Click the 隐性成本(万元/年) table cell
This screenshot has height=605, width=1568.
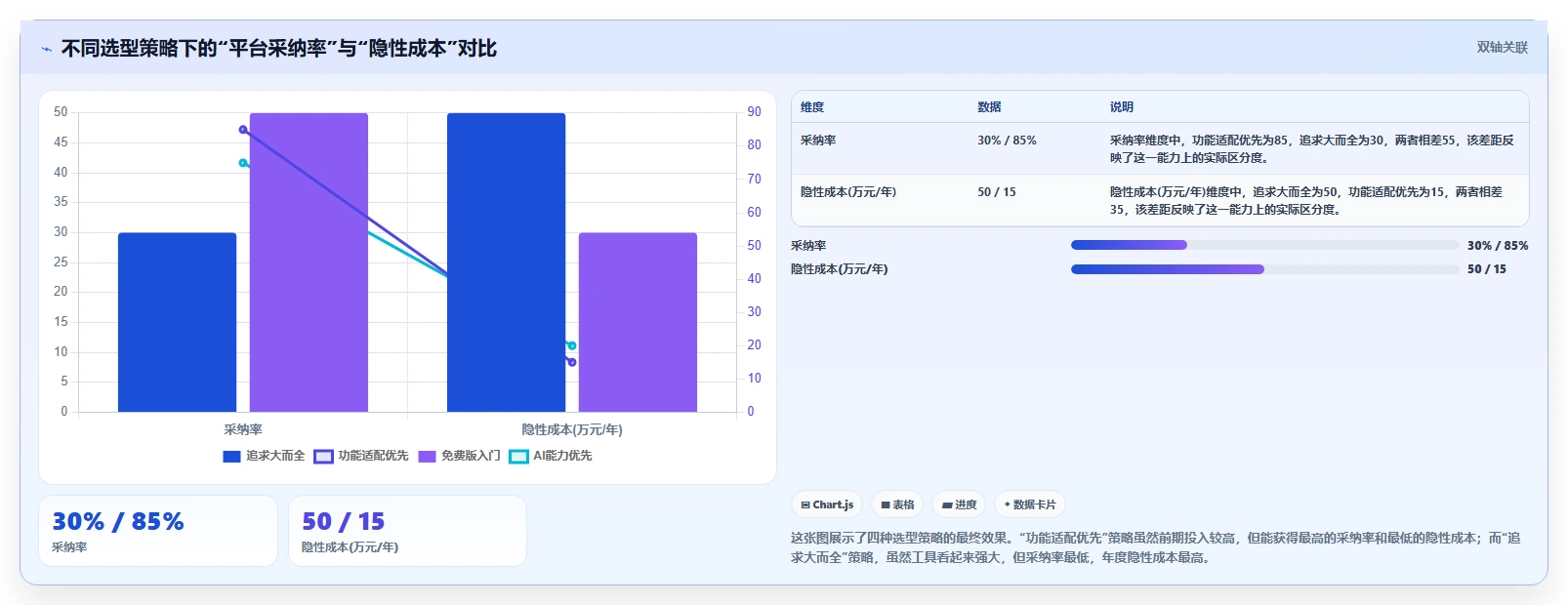tap(847, 192)
